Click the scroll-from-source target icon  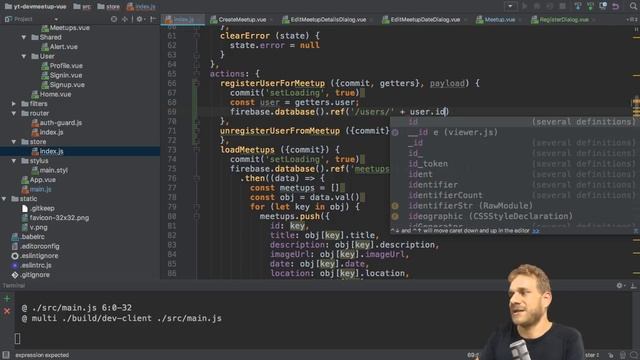(114, 19)
